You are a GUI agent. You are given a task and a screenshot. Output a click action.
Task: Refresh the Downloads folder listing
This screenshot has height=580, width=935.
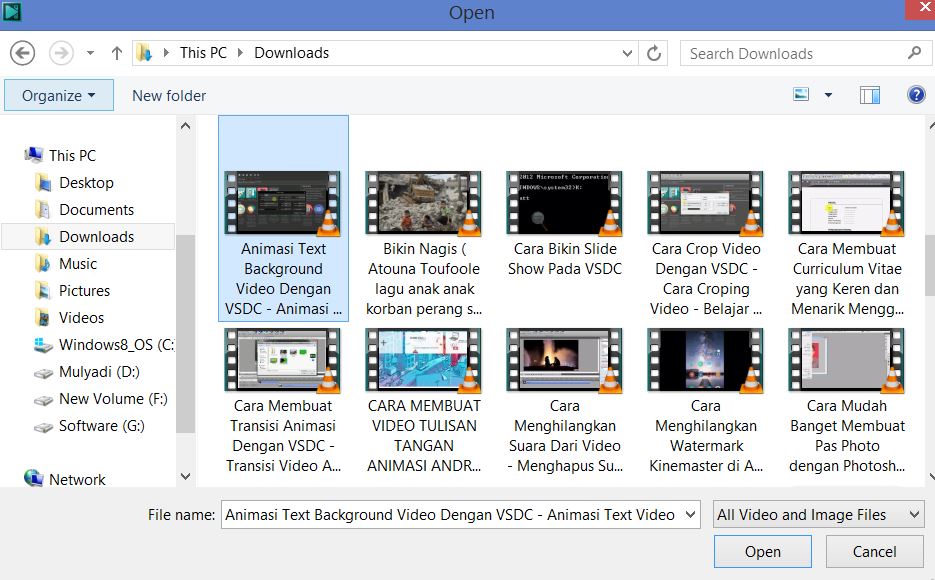[x=654, y=53]
